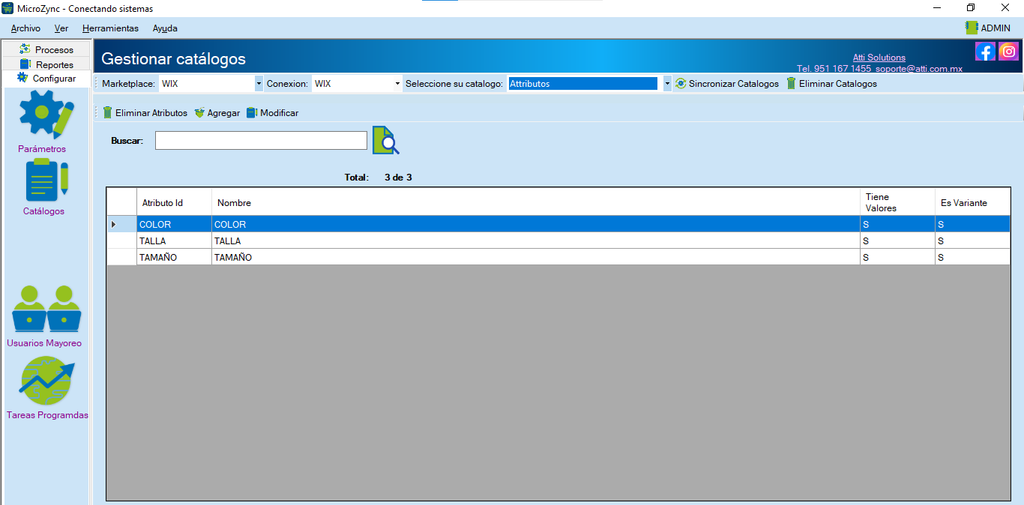Sort by Nombre column header
This screenshot has width=1024, height=505.
click(x=536, y=203)
